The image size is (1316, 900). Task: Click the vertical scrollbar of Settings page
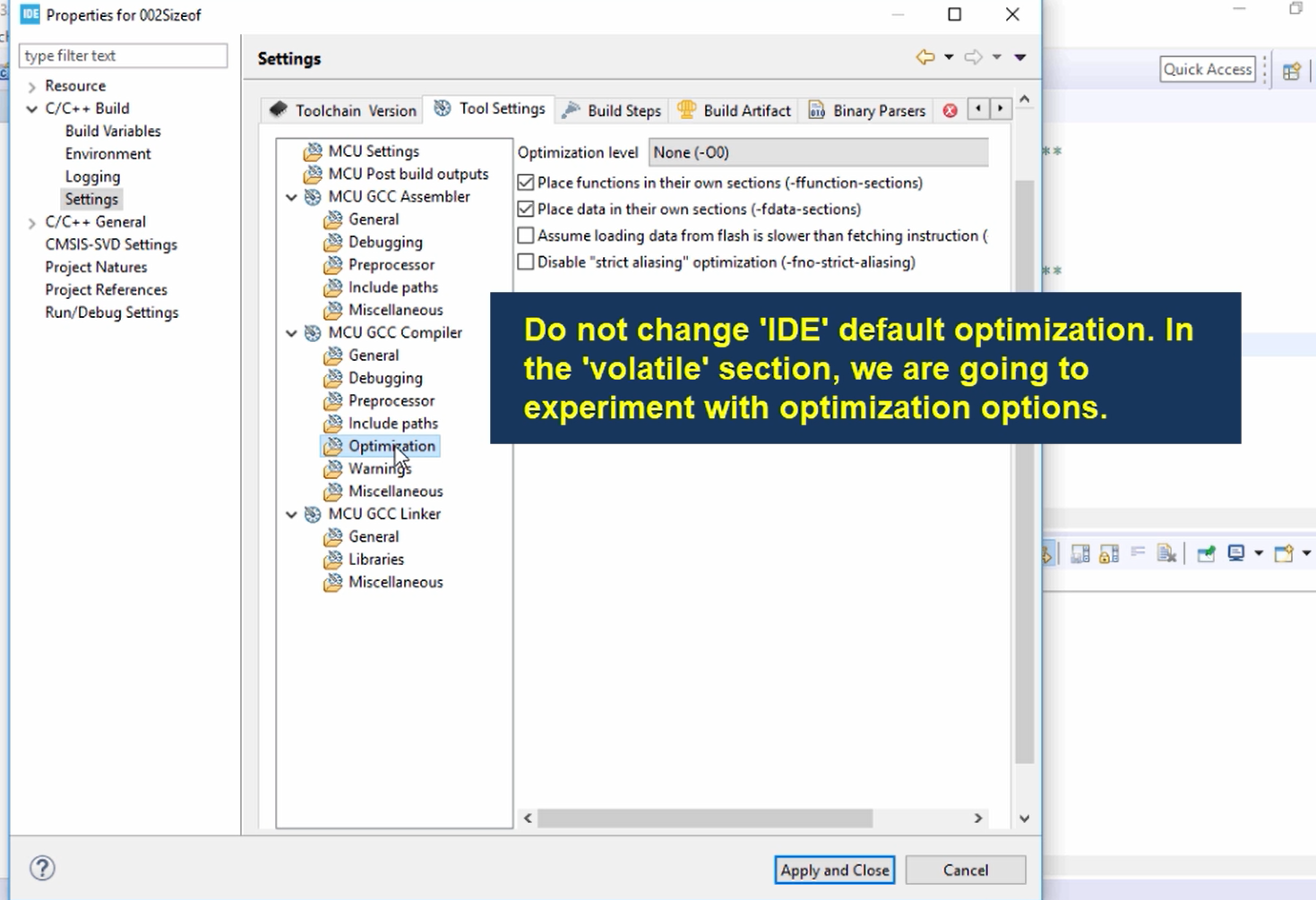pyautogui.click(x=1024, y=472)
